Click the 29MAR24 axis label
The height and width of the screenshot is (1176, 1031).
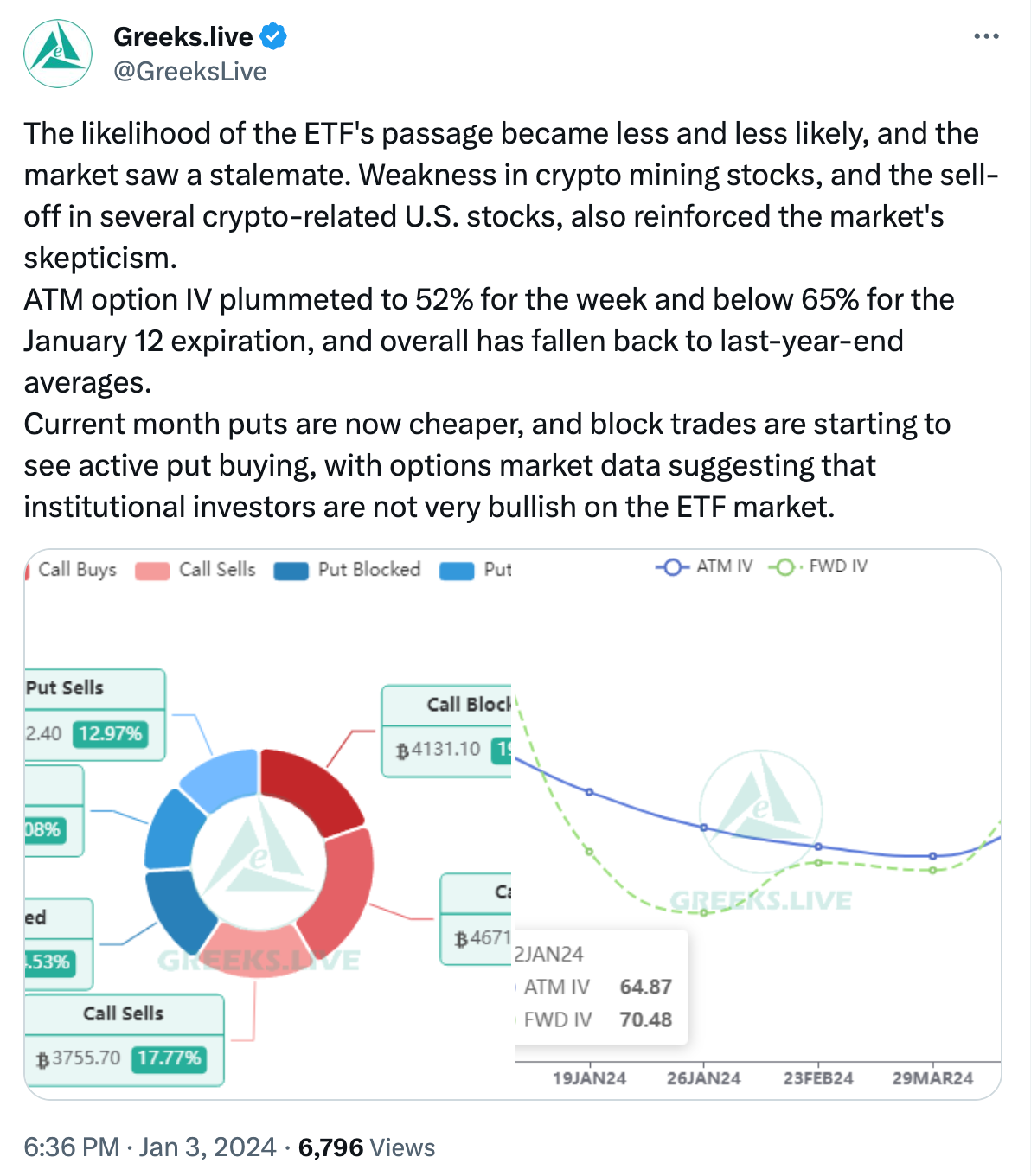click(x=932, y=1078)
